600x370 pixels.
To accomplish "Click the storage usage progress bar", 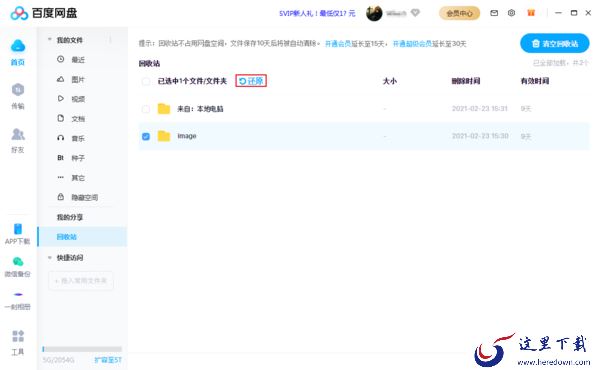I will [x=82, y=349].
